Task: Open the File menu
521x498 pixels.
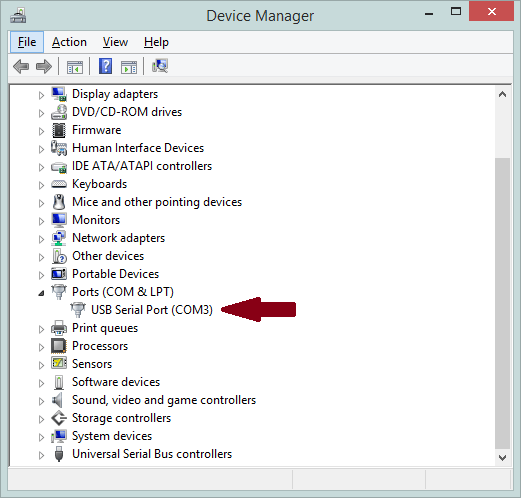Action: (27, 42)
